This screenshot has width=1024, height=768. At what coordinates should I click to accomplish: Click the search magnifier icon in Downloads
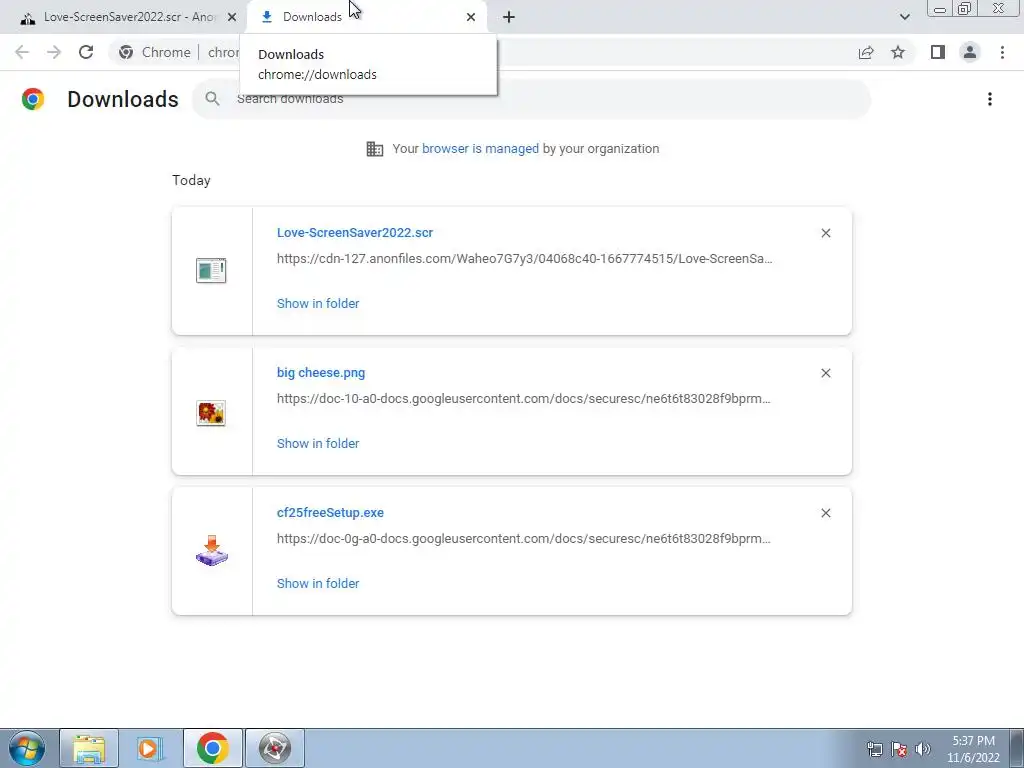click(212, 99)
